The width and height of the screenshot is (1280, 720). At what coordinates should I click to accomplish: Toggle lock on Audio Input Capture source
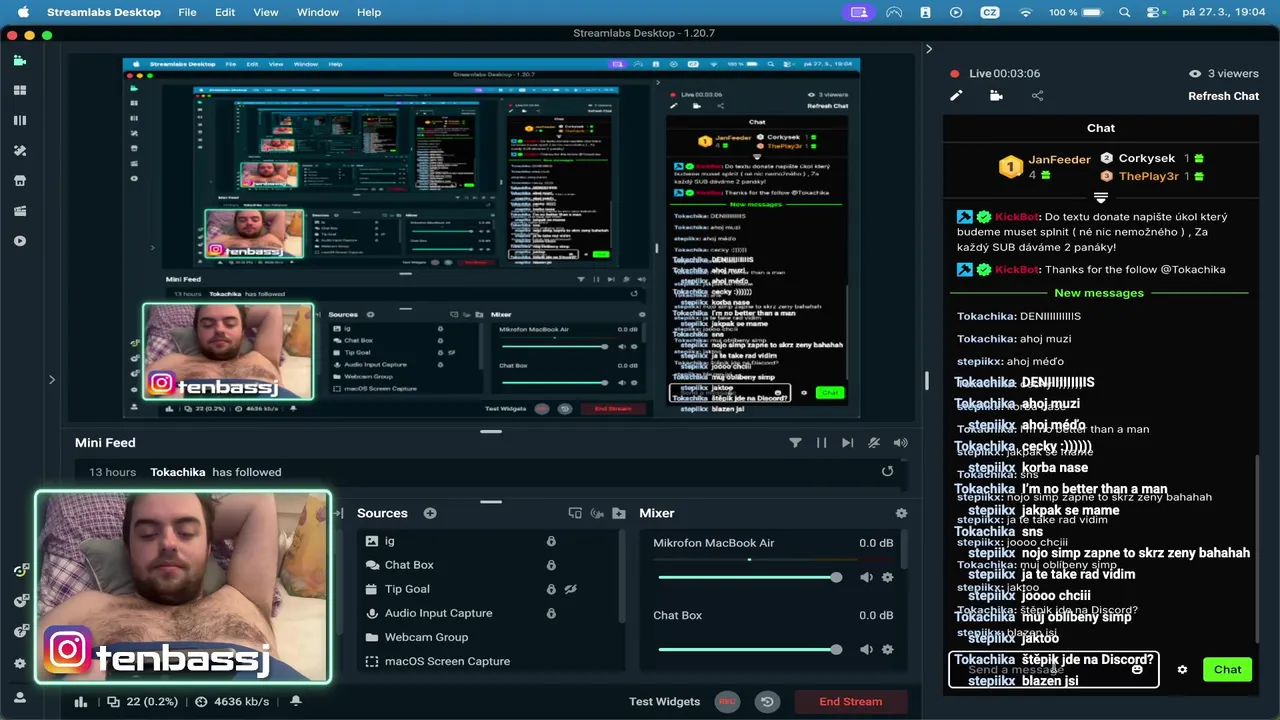550,613
